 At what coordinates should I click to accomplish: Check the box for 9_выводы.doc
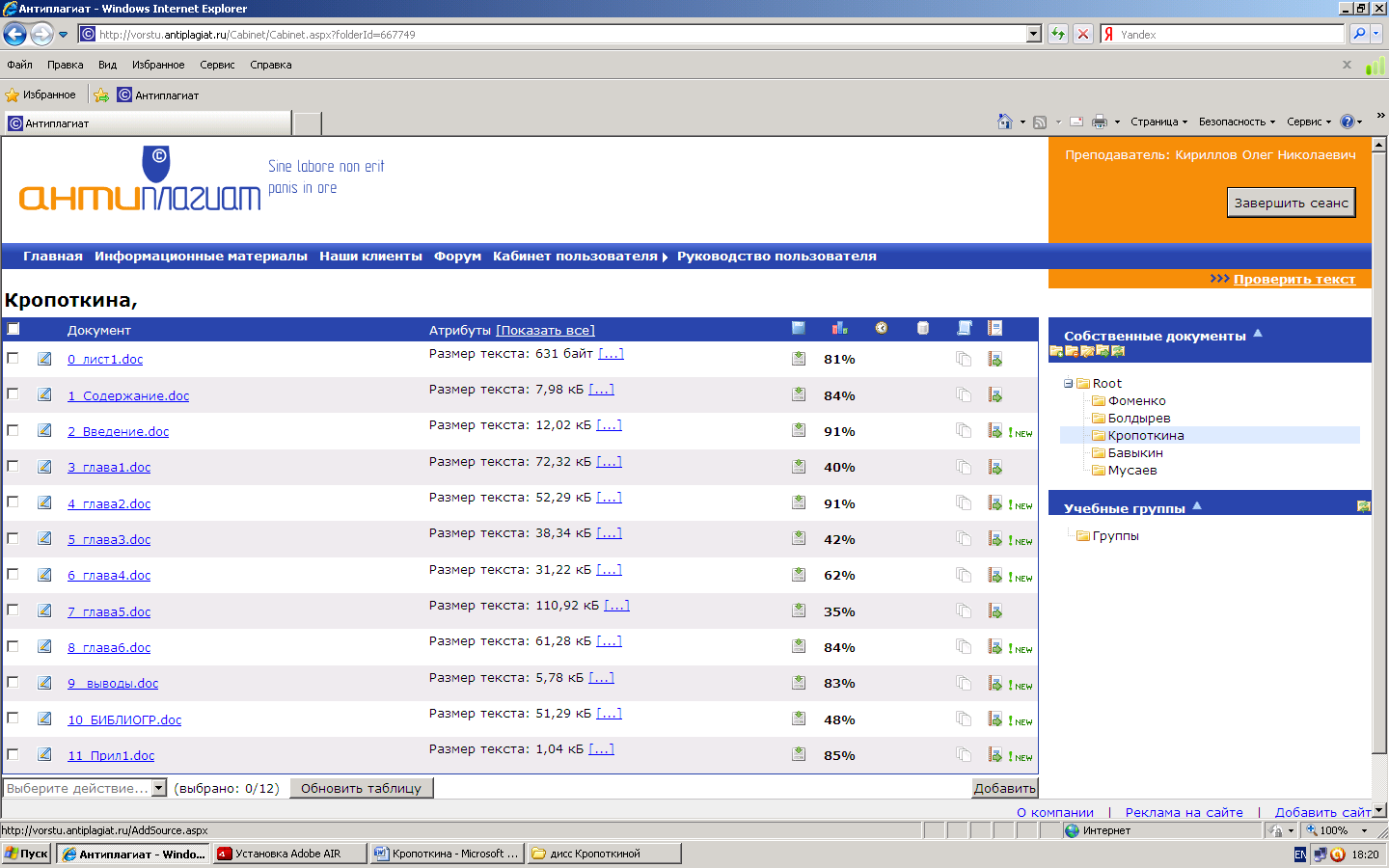click(x=14, y=682)
